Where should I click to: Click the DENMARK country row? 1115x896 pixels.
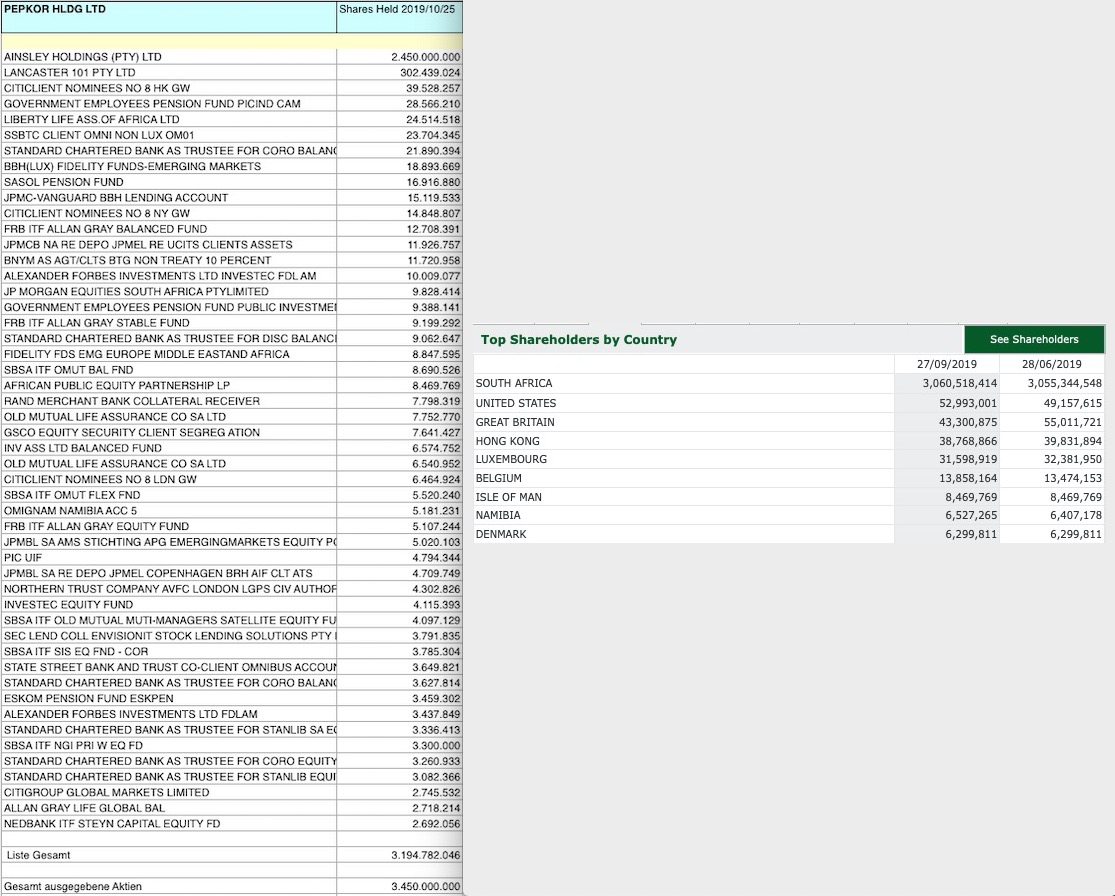(503, 534)
